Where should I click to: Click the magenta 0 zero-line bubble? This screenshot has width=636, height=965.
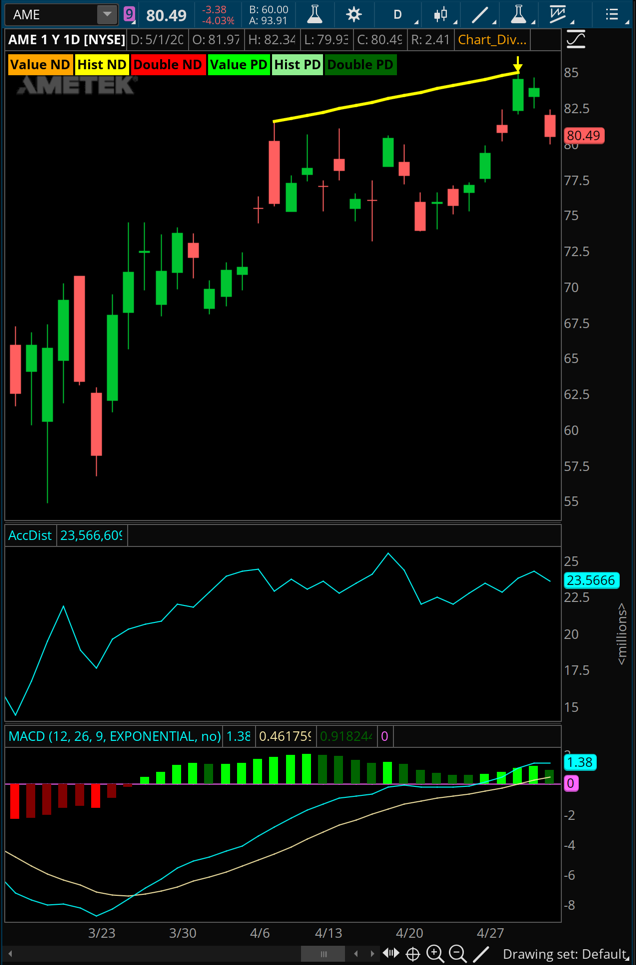[x=571, y=783]
